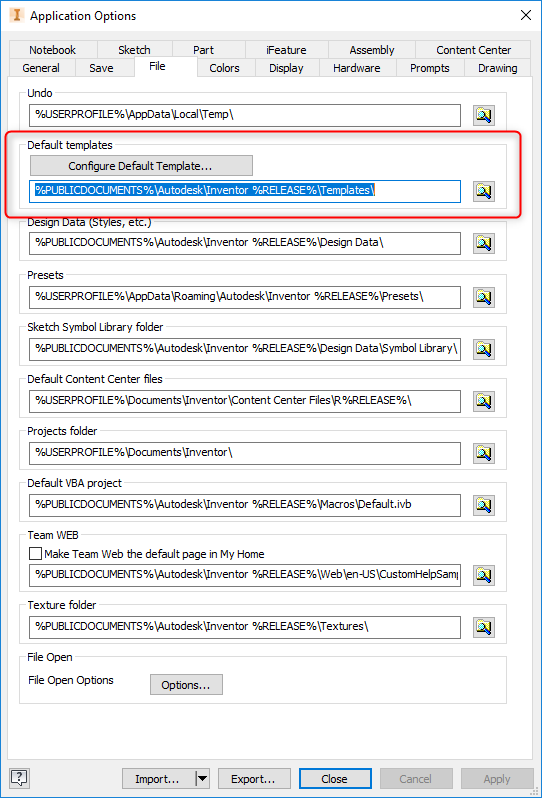Screen dimensions: 542x798
Task: Browse for Default Content Center files folder
Action: (x=483, y=401)
